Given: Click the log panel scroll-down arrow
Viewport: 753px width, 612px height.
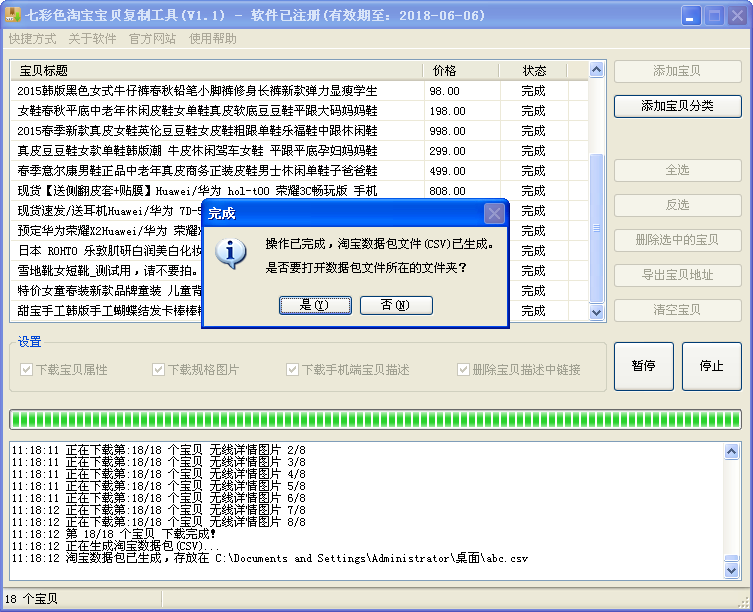Looking at the screenshot, I should pos(731,570).
